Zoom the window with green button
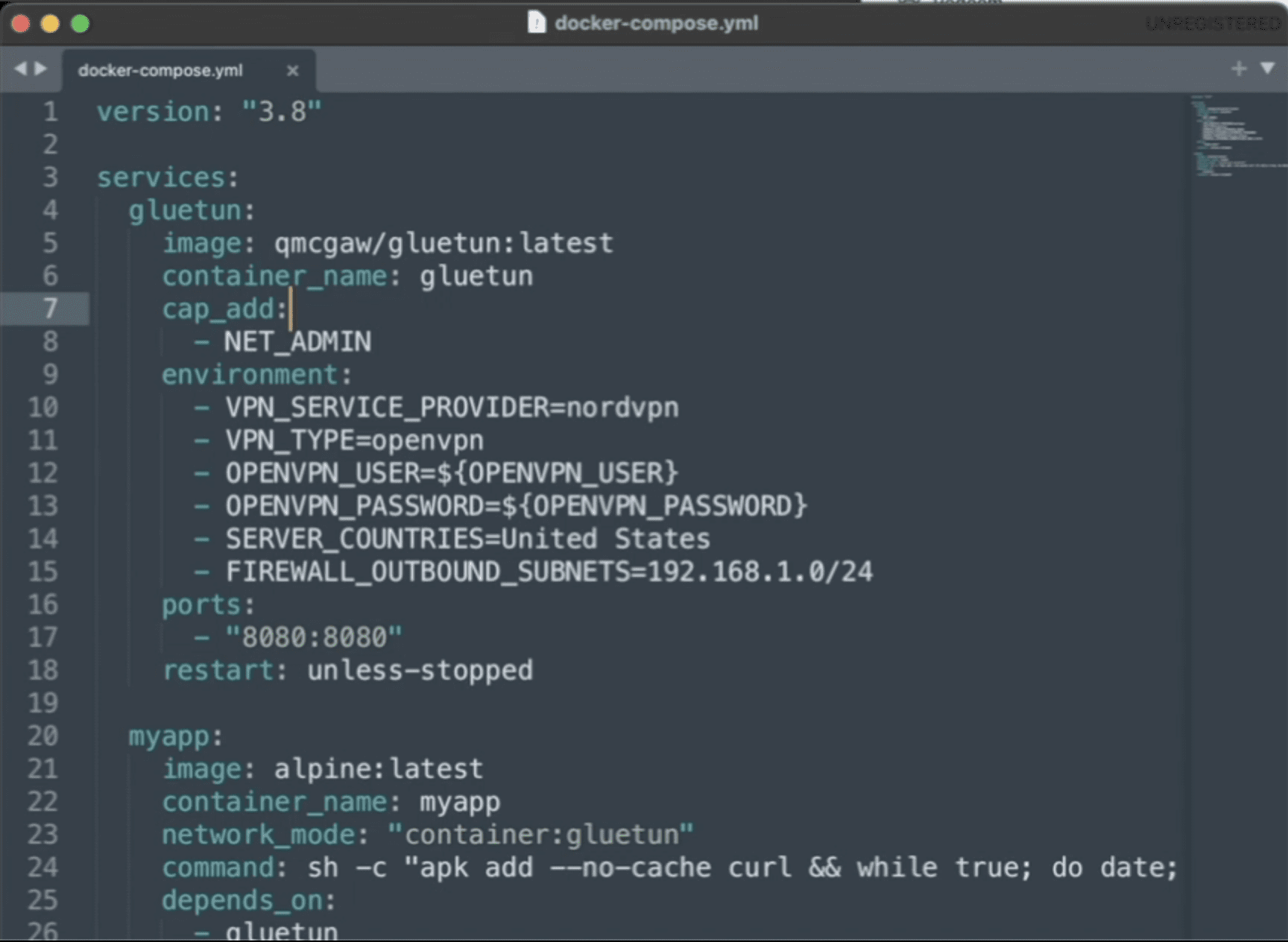 point(80,24)
